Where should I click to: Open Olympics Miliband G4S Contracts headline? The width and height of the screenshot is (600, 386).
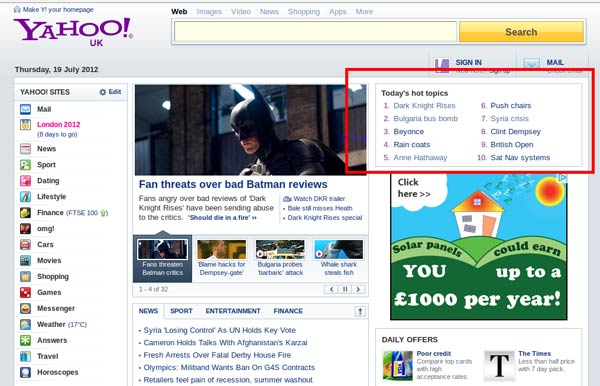click(x=229, y=368)
